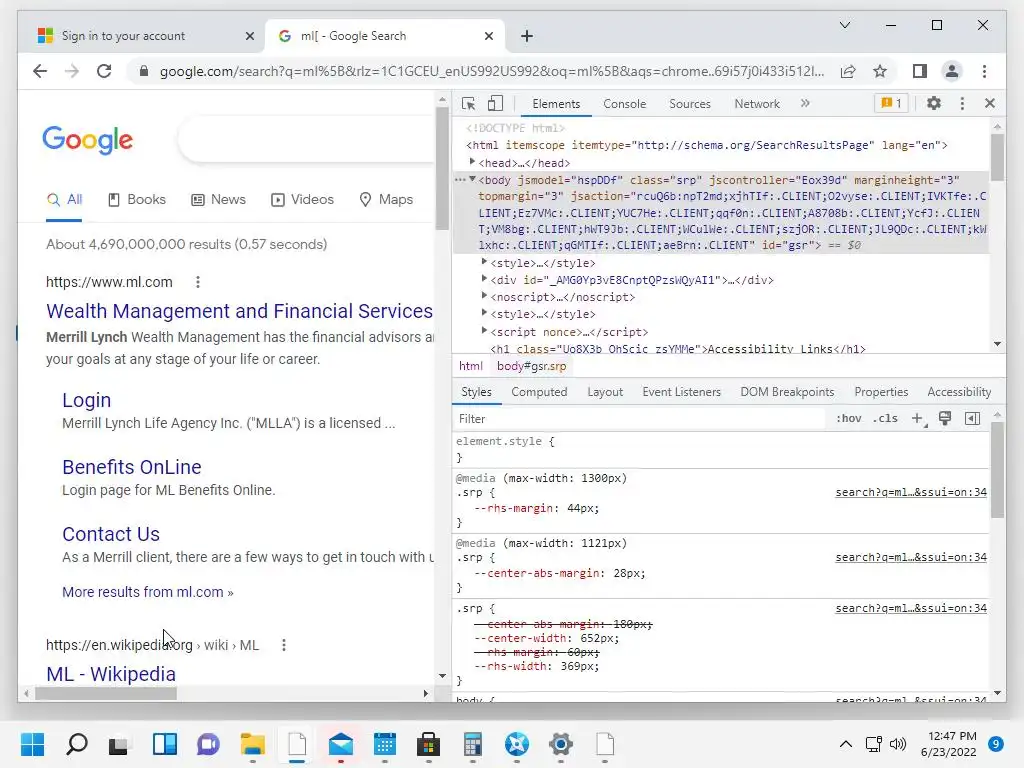Toggle rendering emulations paintbrush icon
The image size is (1024, 768).
(944, 418)
